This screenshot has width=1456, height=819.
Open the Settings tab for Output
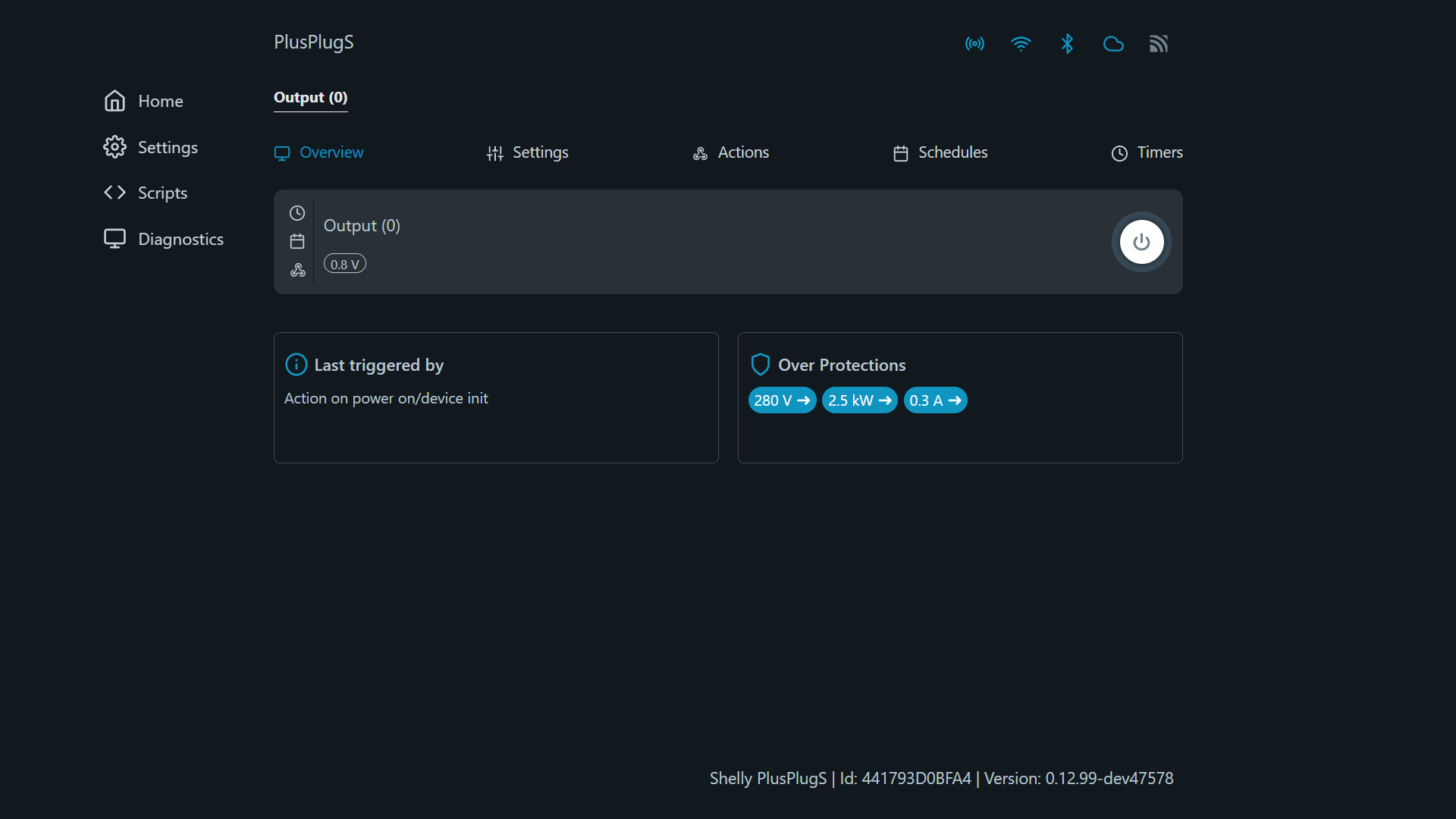pyautogui.click(x=527, y=152)
